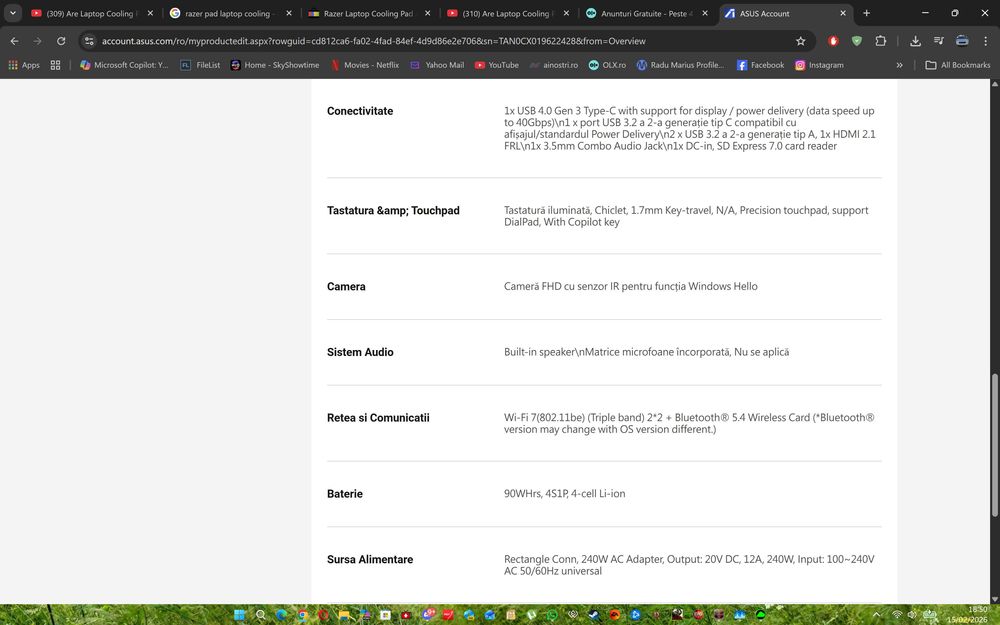Open File Explorer from the taskbar
The height and width of the screenshot is (625, 1000).
click(344, 615)
